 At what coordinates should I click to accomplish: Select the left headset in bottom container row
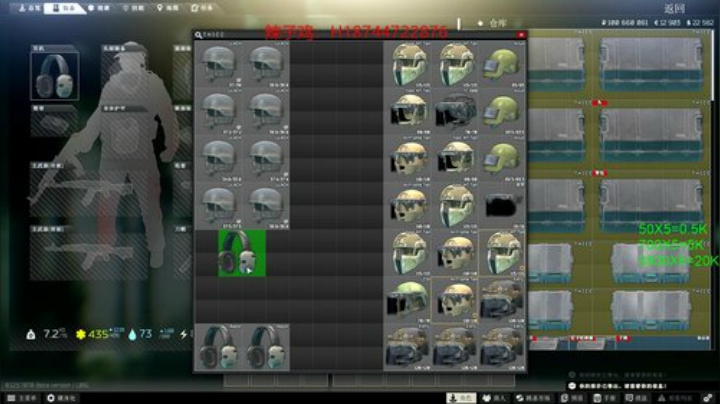(219, 347)
